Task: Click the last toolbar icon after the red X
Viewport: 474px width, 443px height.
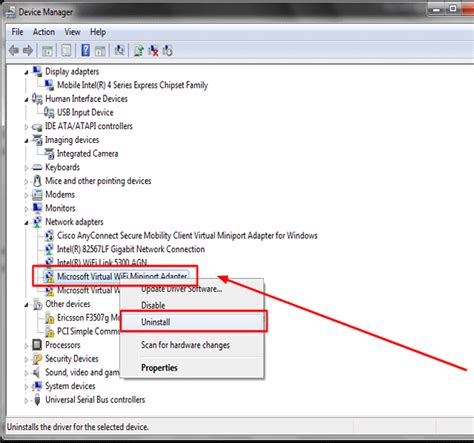Action: 167,51
